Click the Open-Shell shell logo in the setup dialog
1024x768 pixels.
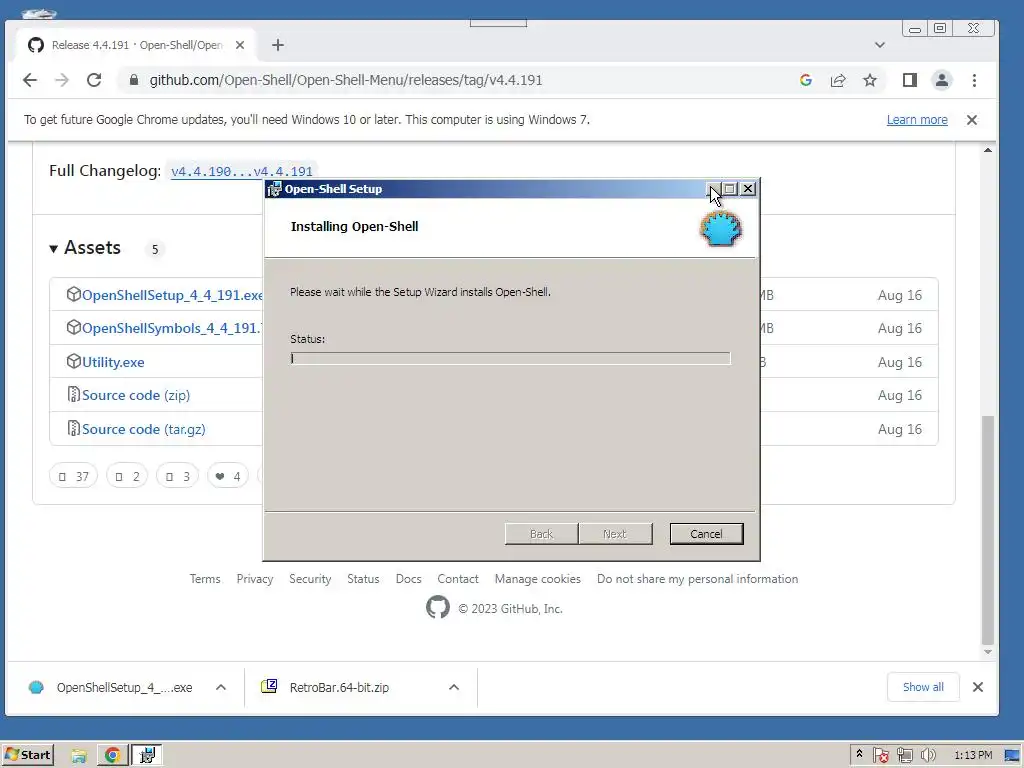pyautogui.click(x=720, y=229)
